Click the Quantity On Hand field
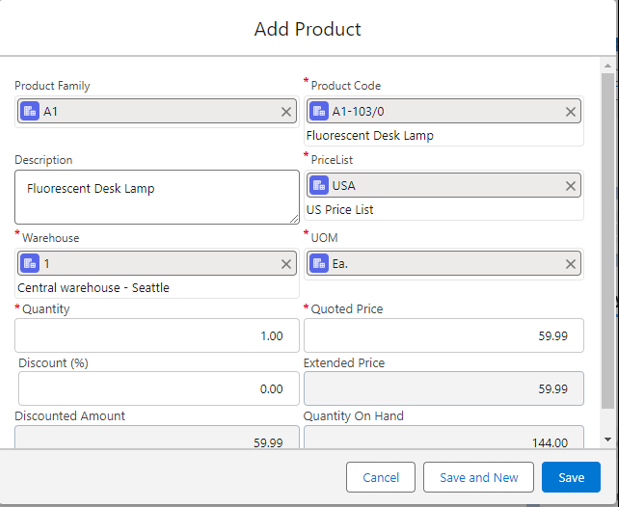 (443, 440)
